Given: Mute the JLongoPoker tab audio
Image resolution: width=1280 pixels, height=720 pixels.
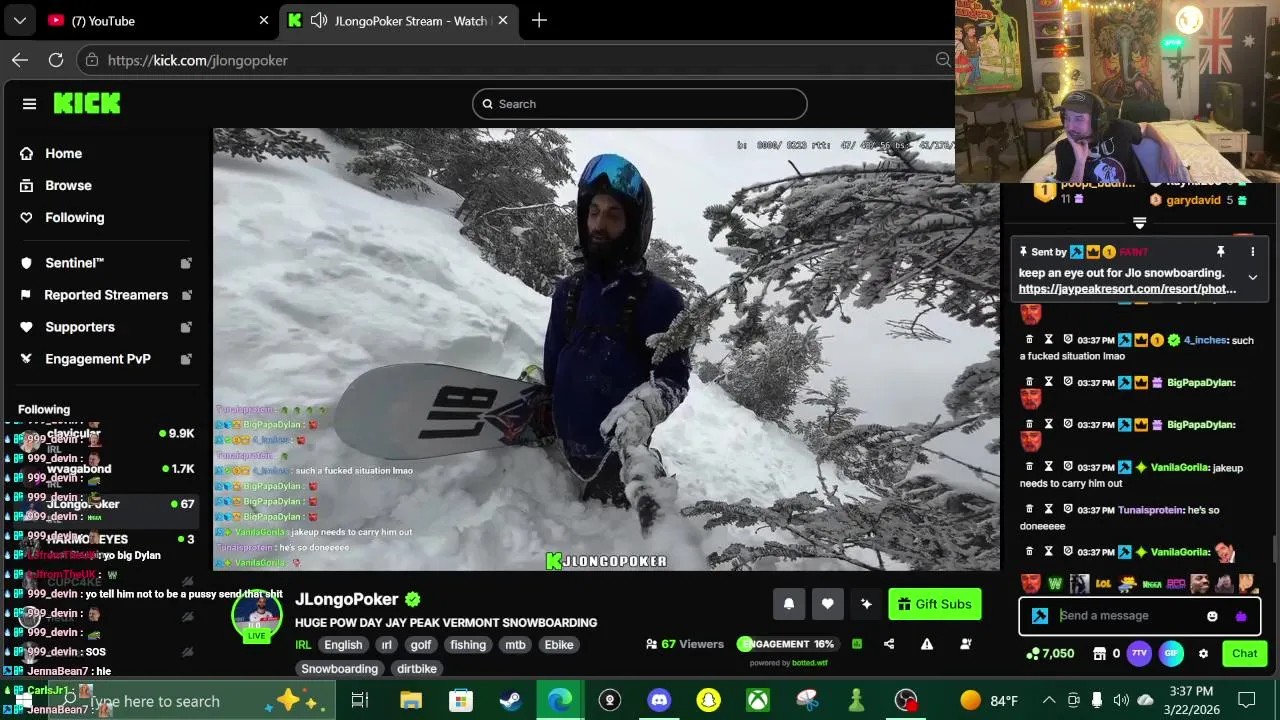Looking at the screenshot, I should 319,20.
